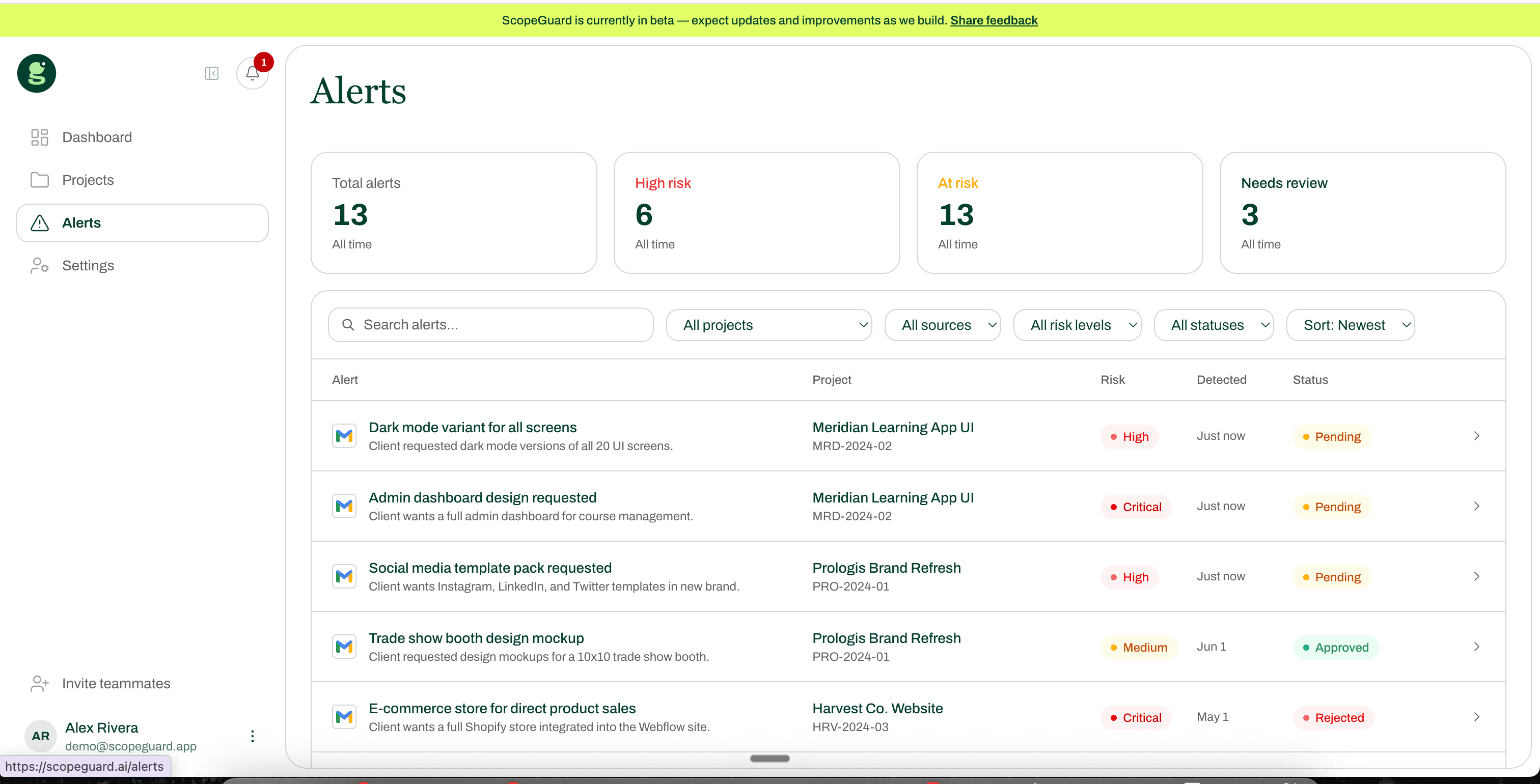Click Meridian Learning App UI on Dark mode row

[x=893, y=427]
